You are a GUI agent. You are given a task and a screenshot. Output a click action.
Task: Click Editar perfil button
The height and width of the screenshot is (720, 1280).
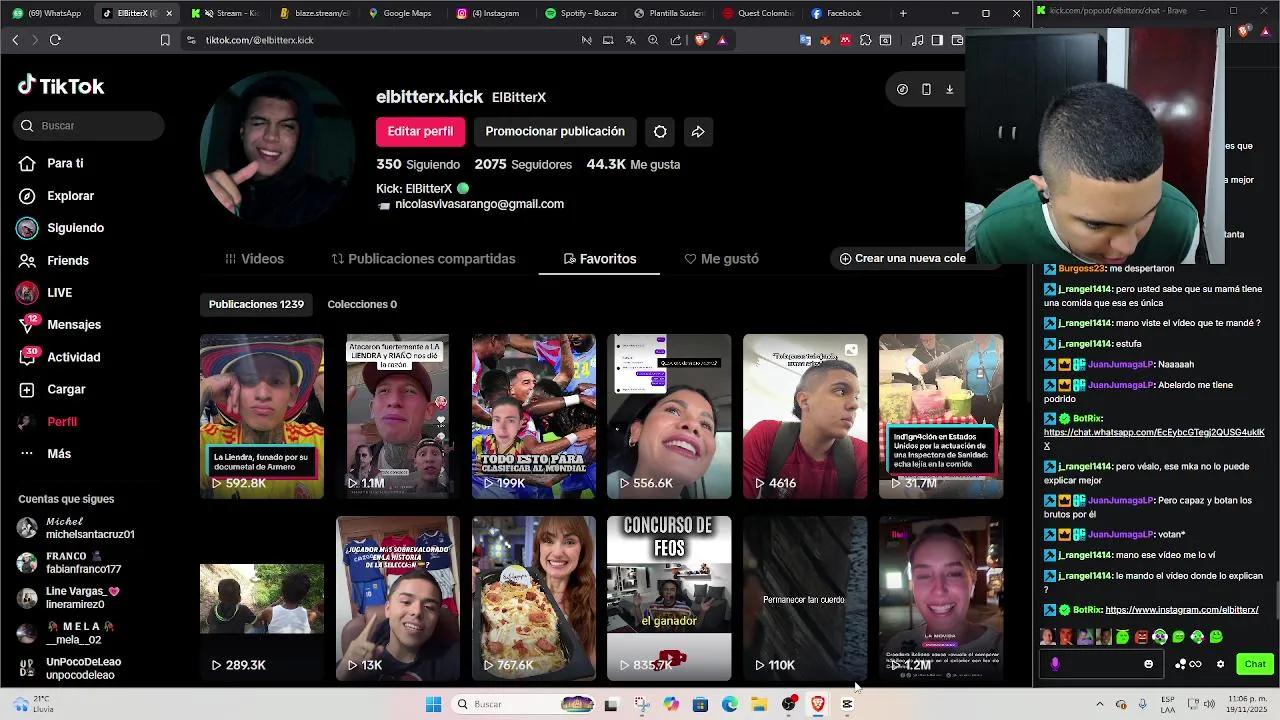click(x=420, y=131)
